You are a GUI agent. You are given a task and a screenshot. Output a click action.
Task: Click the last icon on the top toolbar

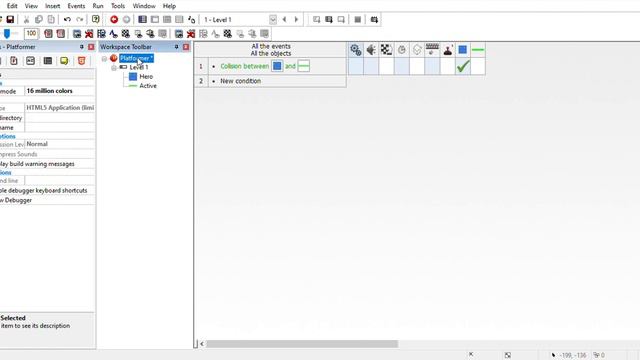click(x=374, y=19)
